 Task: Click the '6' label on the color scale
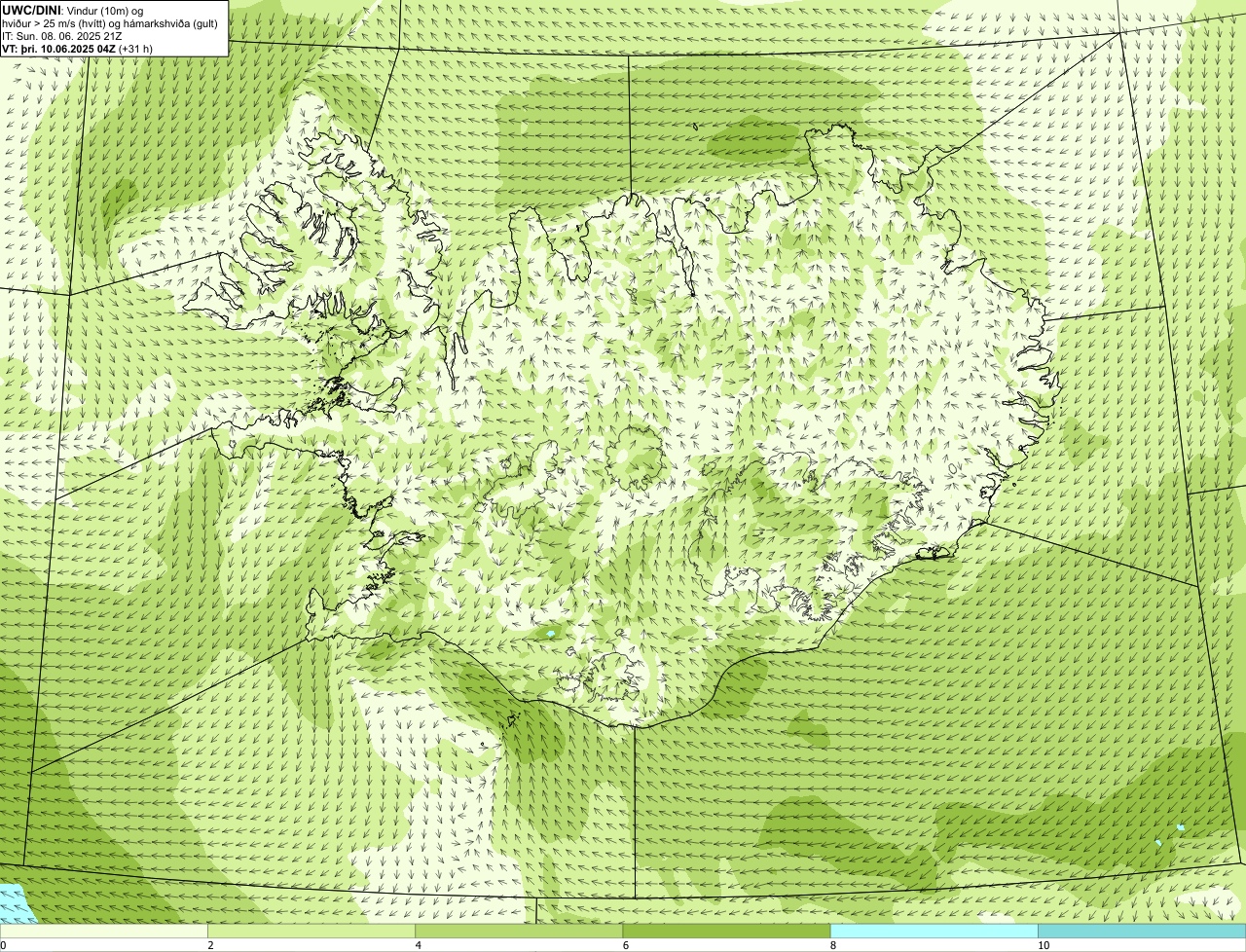[x=625, y=945]
